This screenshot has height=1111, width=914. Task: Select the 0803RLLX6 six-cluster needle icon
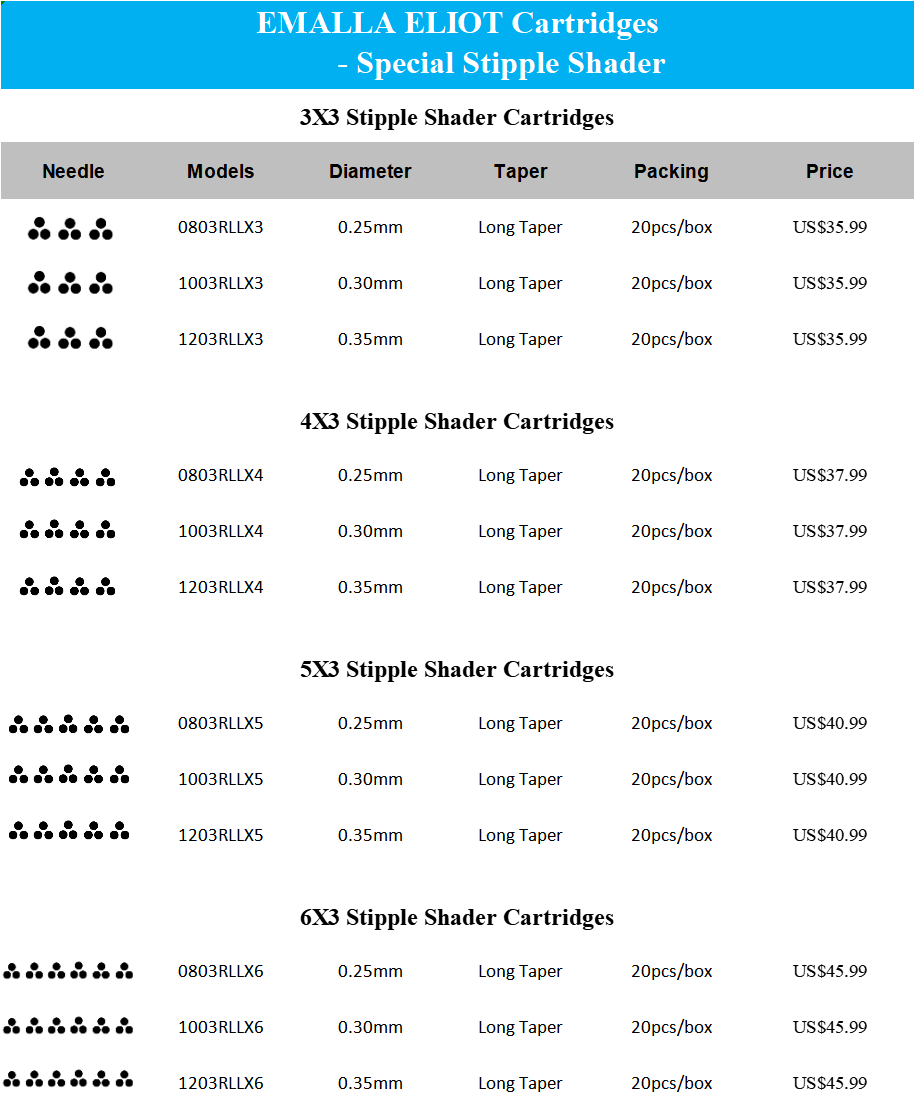coord(68,970)
